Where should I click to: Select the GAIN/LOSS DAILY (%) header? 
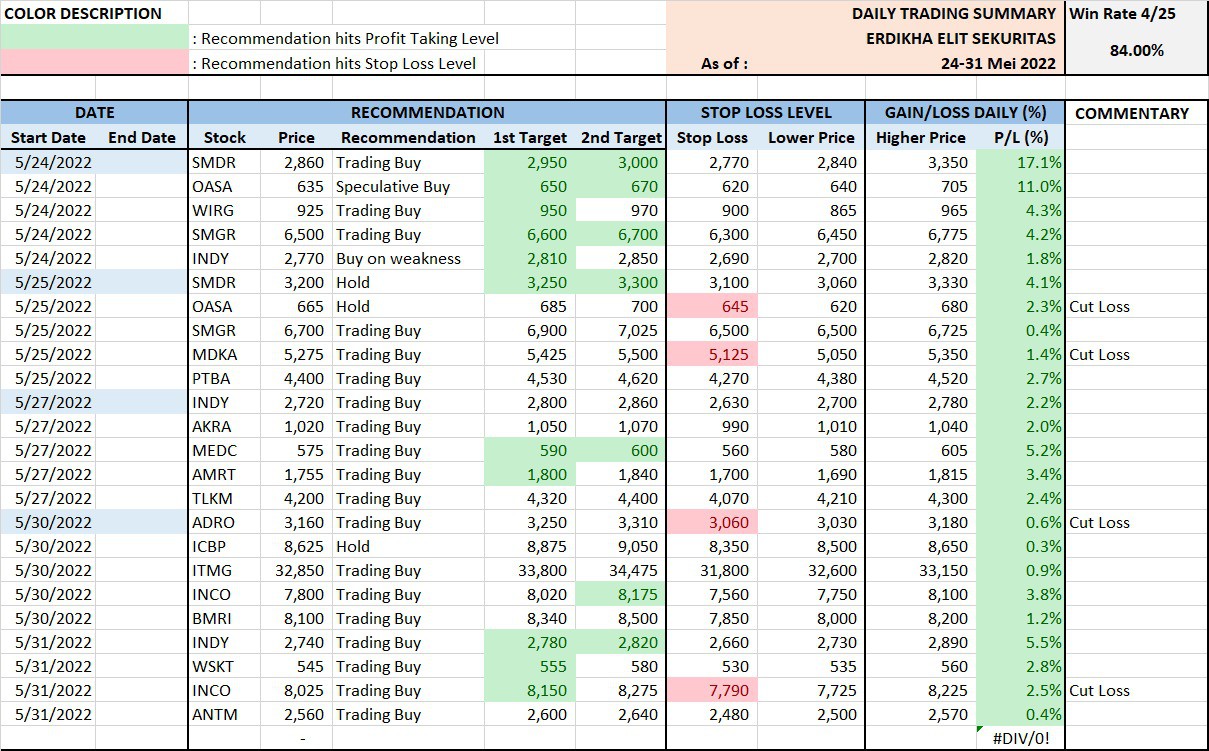click(965, 113)
